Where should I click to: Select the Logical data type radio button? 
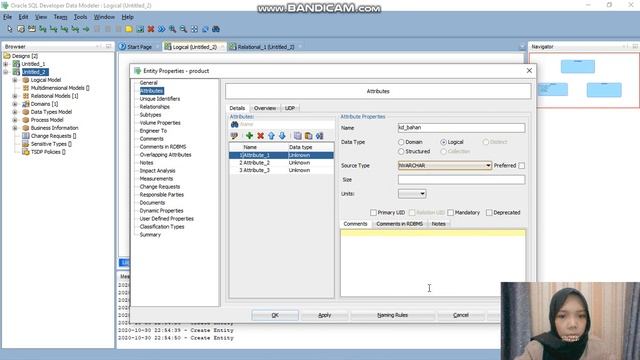(443, 142)
